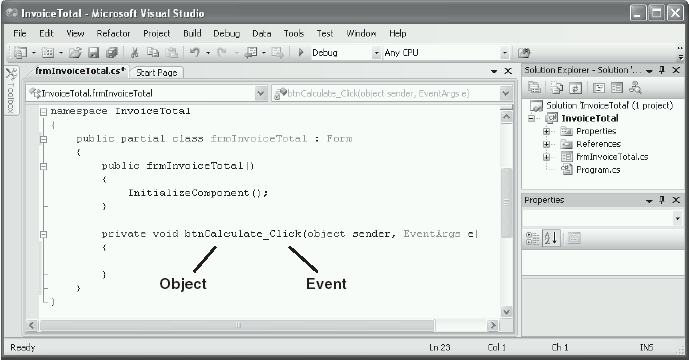Open the Undo history dropdown arrow
This screenshot has width=689, height=360.
[x=208, y=53]
